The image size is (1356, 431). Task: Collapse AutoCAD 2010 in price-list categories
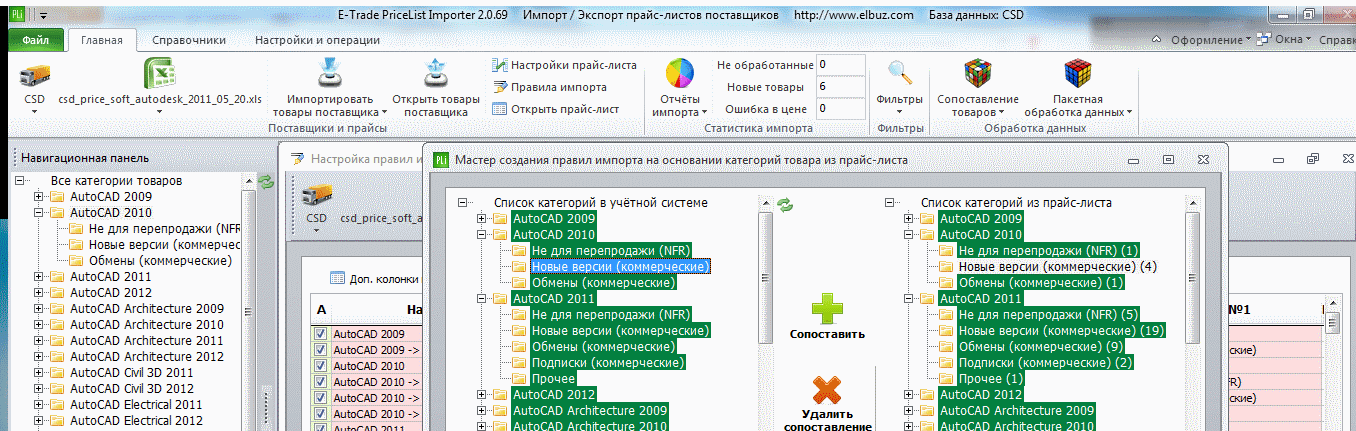tap(909, 235)
